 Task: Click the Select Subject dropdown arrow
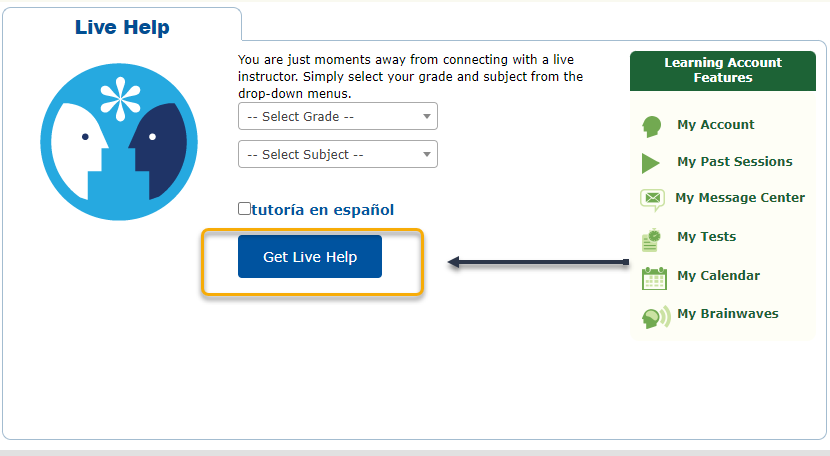(x=427, y=155)
